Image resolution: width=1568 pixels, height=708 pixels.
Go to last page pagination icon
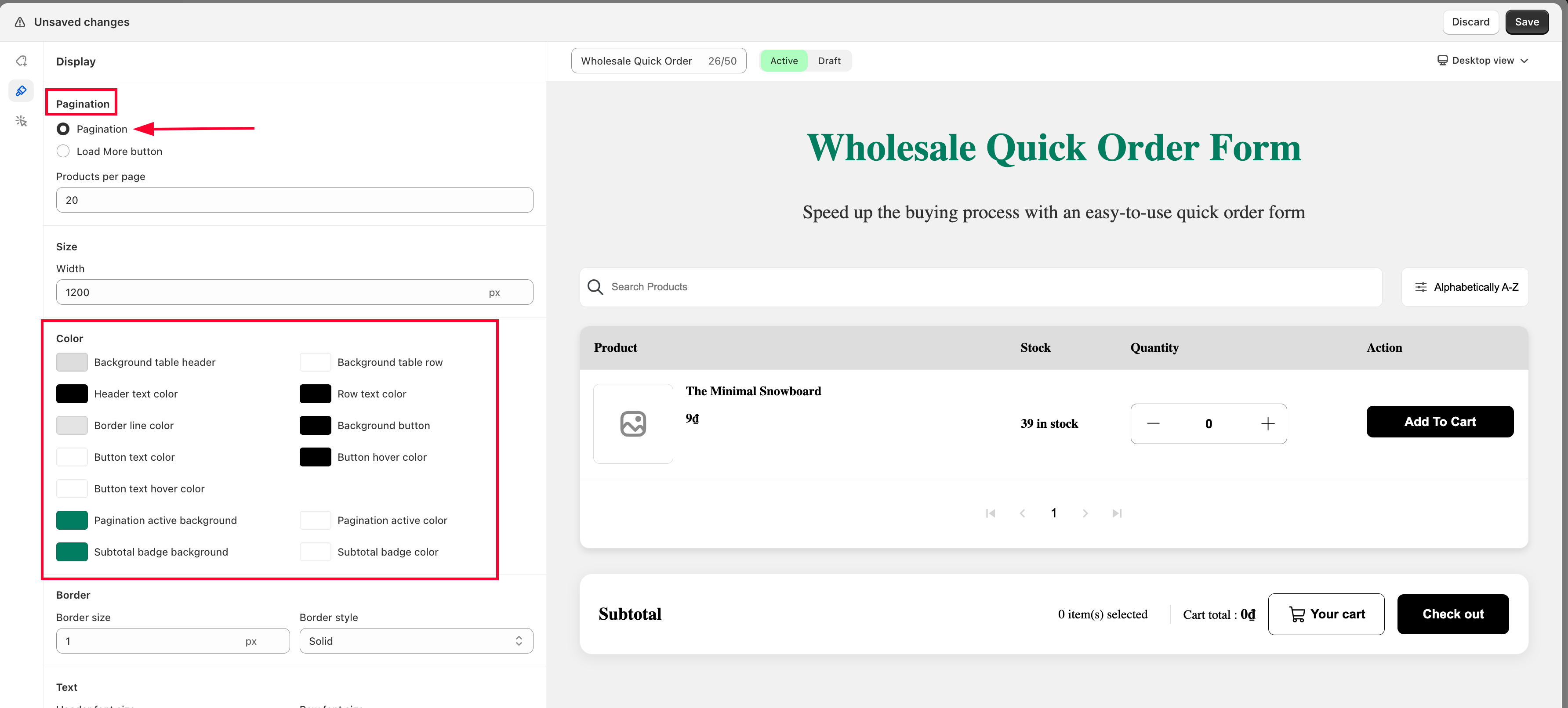pyautogui.click(x=1116, y=513)
